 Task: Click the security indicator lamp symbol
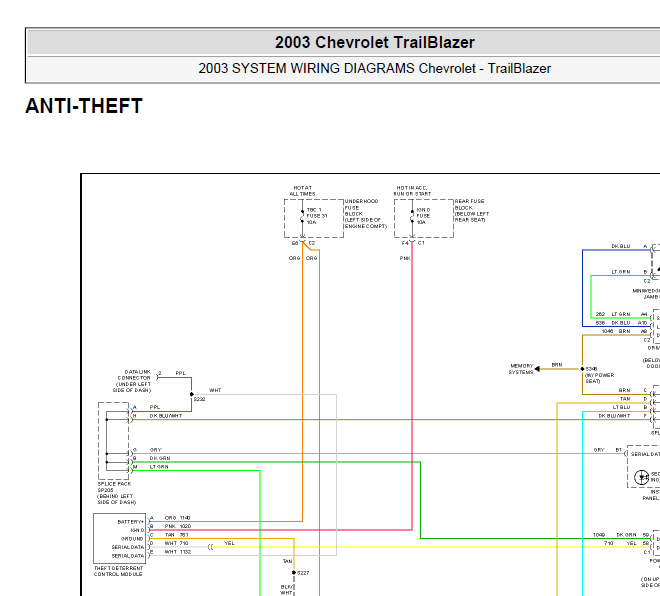click(x=641, y=477)
